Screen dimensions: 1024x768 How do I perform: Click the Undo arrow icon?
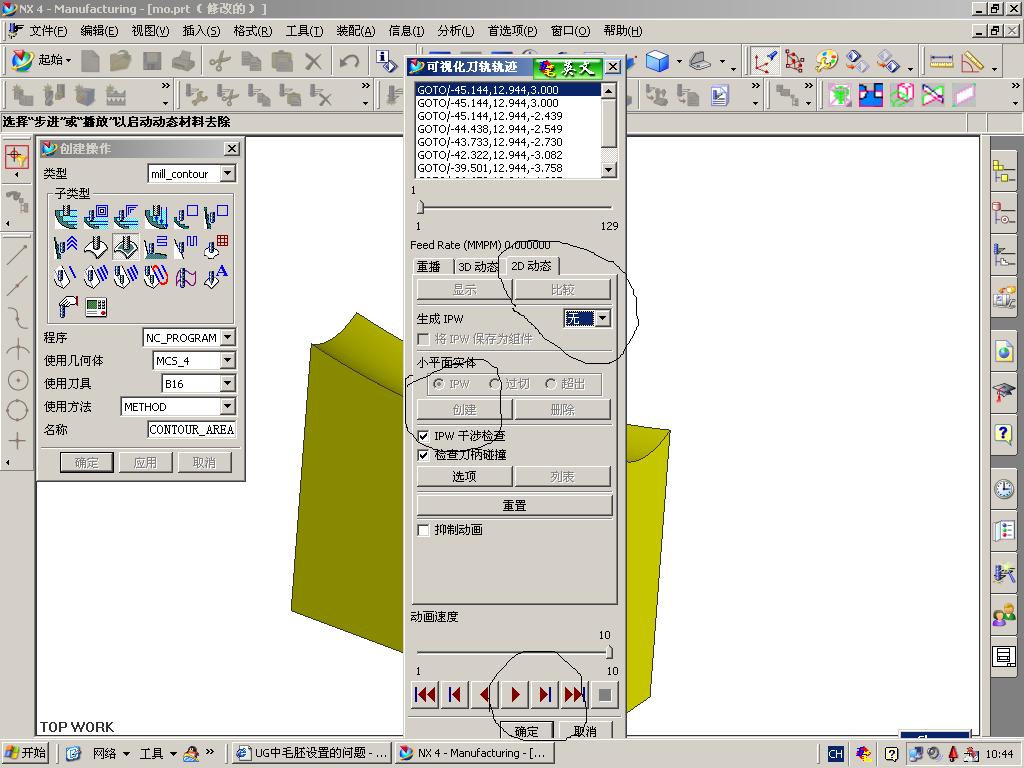coord(349,61)
